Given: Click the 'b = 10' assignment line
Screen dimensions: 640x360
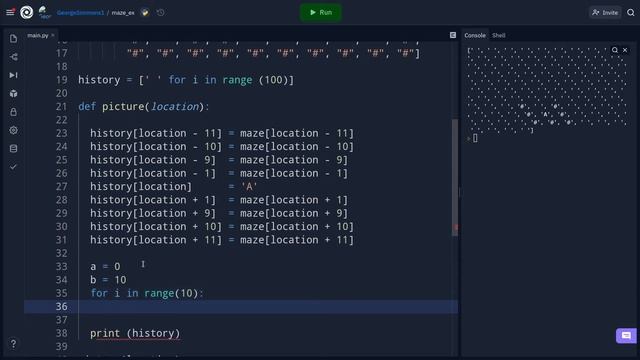Looking at the screenshot, I should pyautogui.click(x=108, y=280).
